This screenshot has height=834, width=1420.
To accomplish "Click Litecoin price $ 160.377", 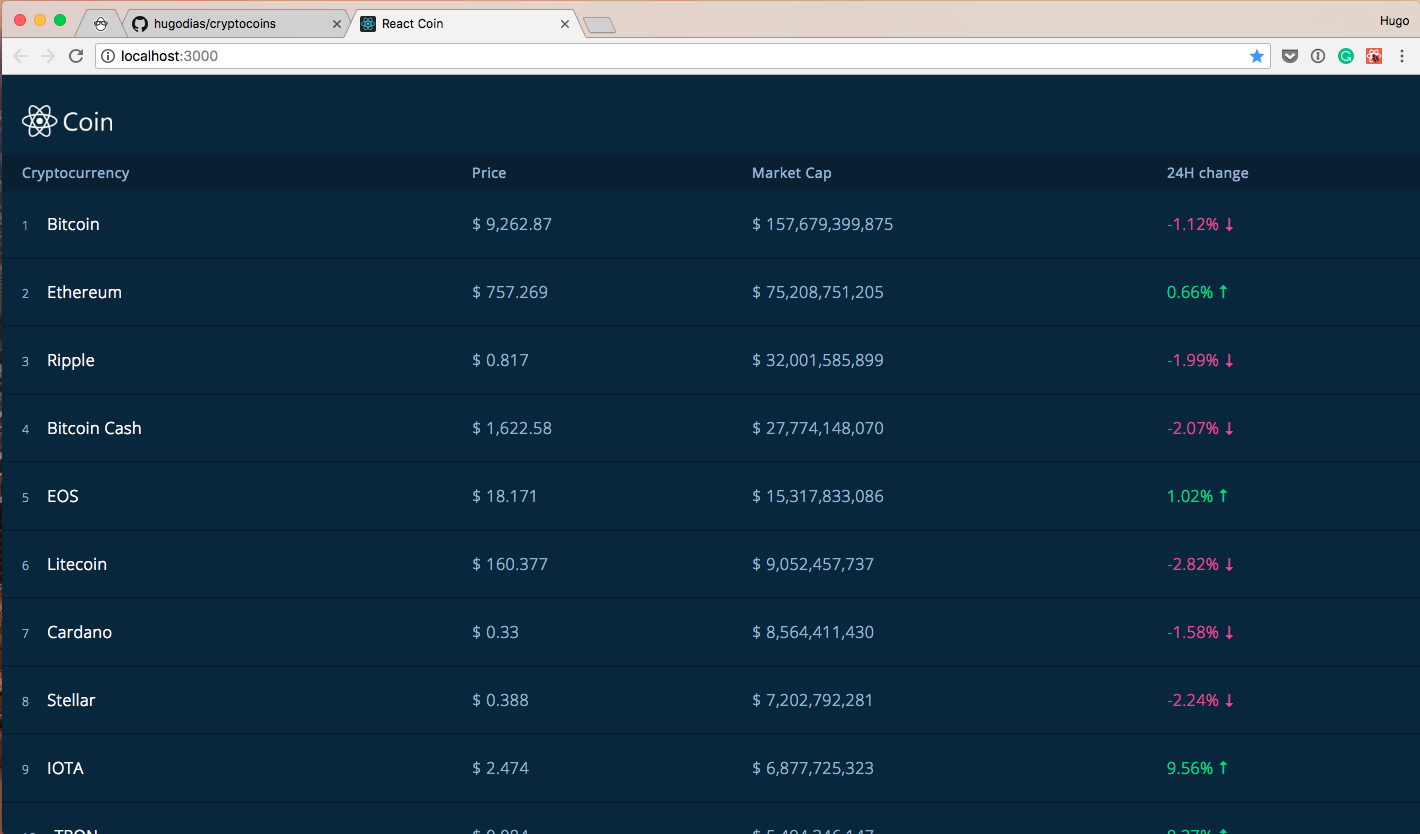I will [510, 564].
